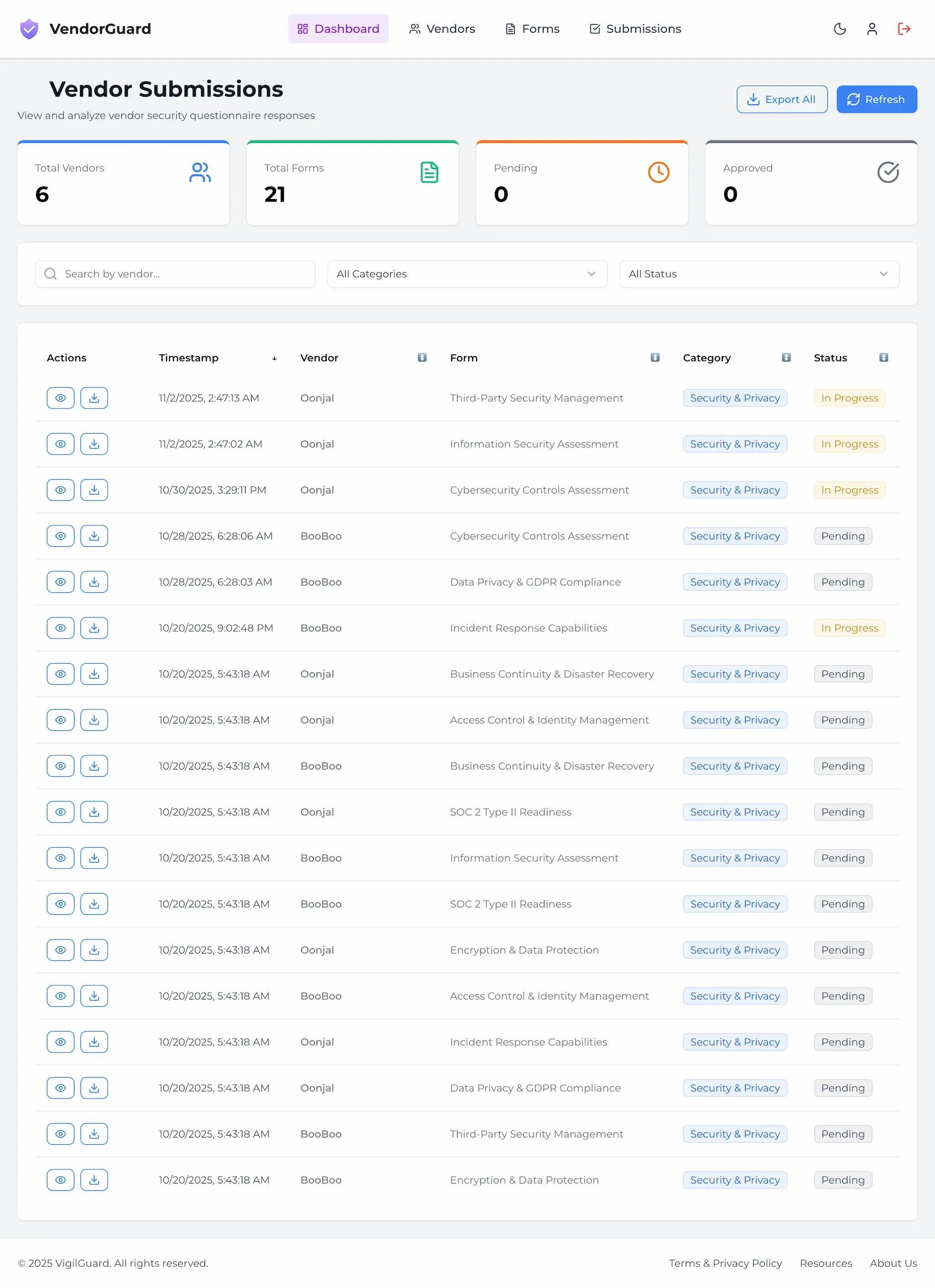Screen dimensions: 935x1288
Task: Click the filter icon beside the Status column
Action: tap(884, 358)
